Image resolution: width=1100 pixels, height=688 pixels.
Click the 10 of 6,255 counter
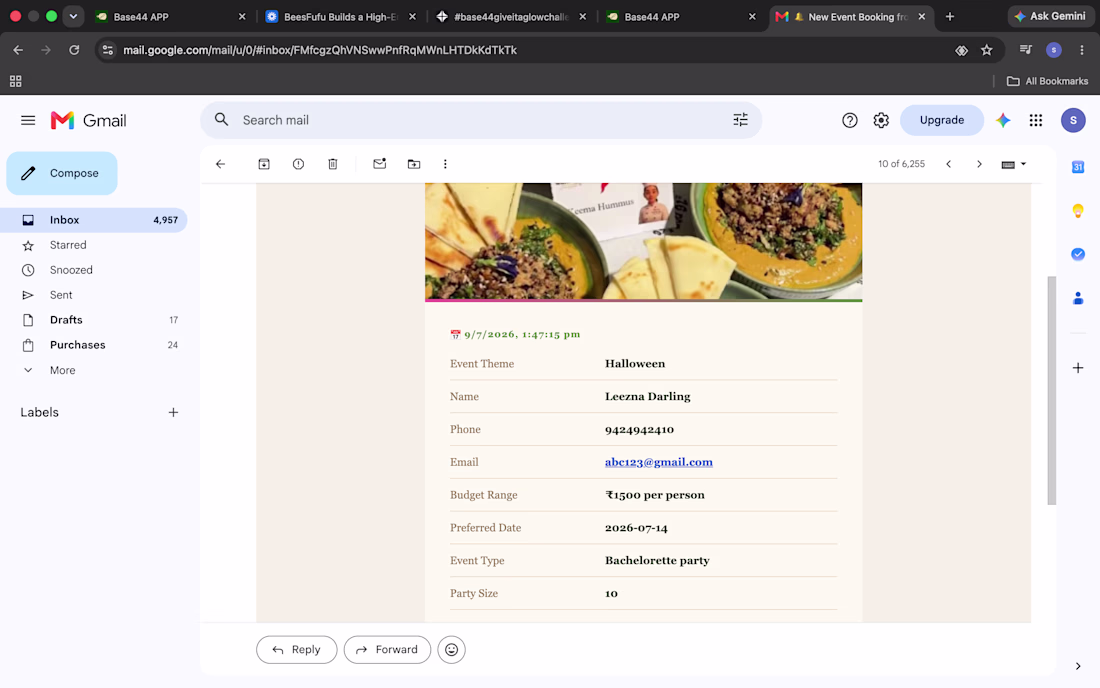(901, 164)
